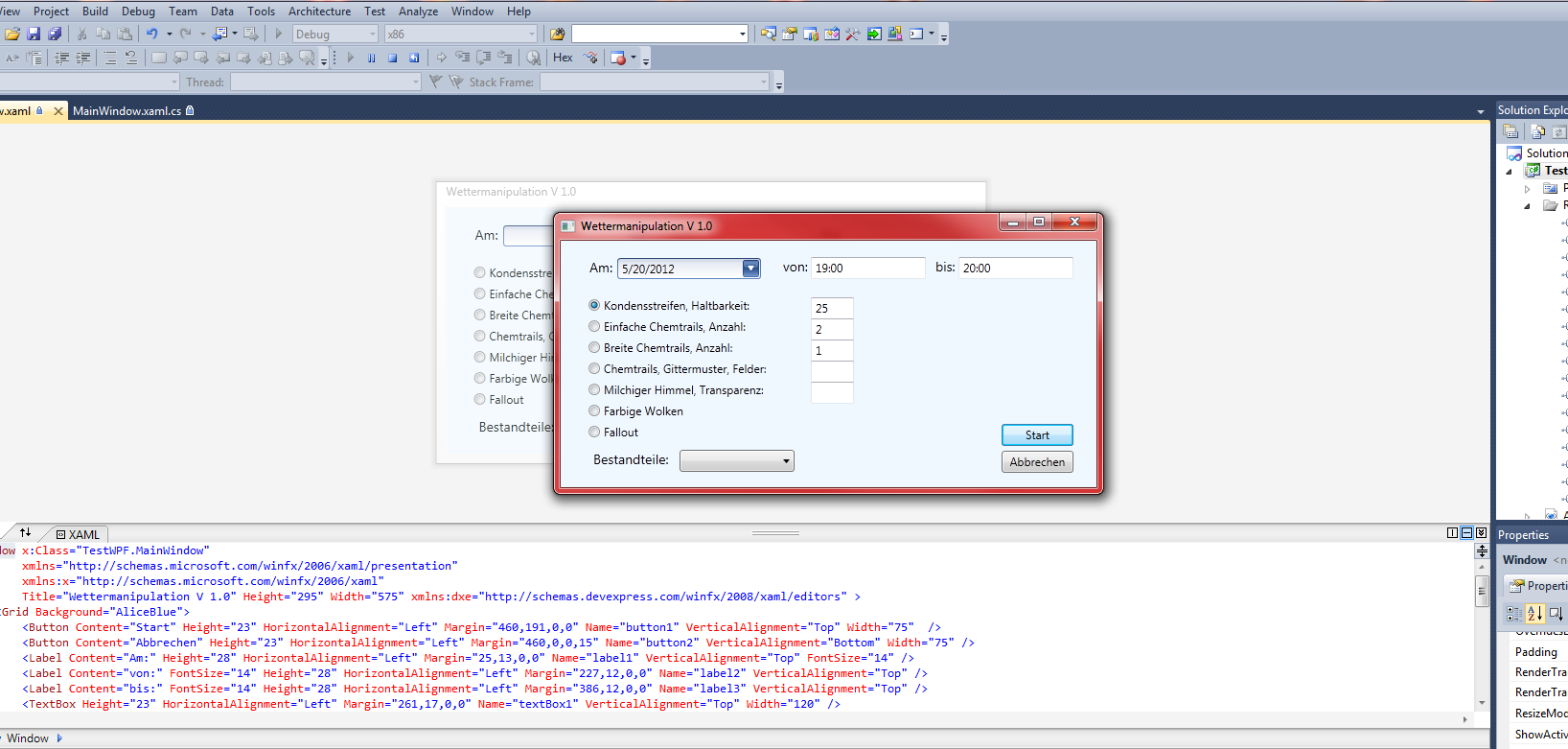Toggle Hex display button
The height and width of the screenshot is (749, 1568).
point(563,58)
